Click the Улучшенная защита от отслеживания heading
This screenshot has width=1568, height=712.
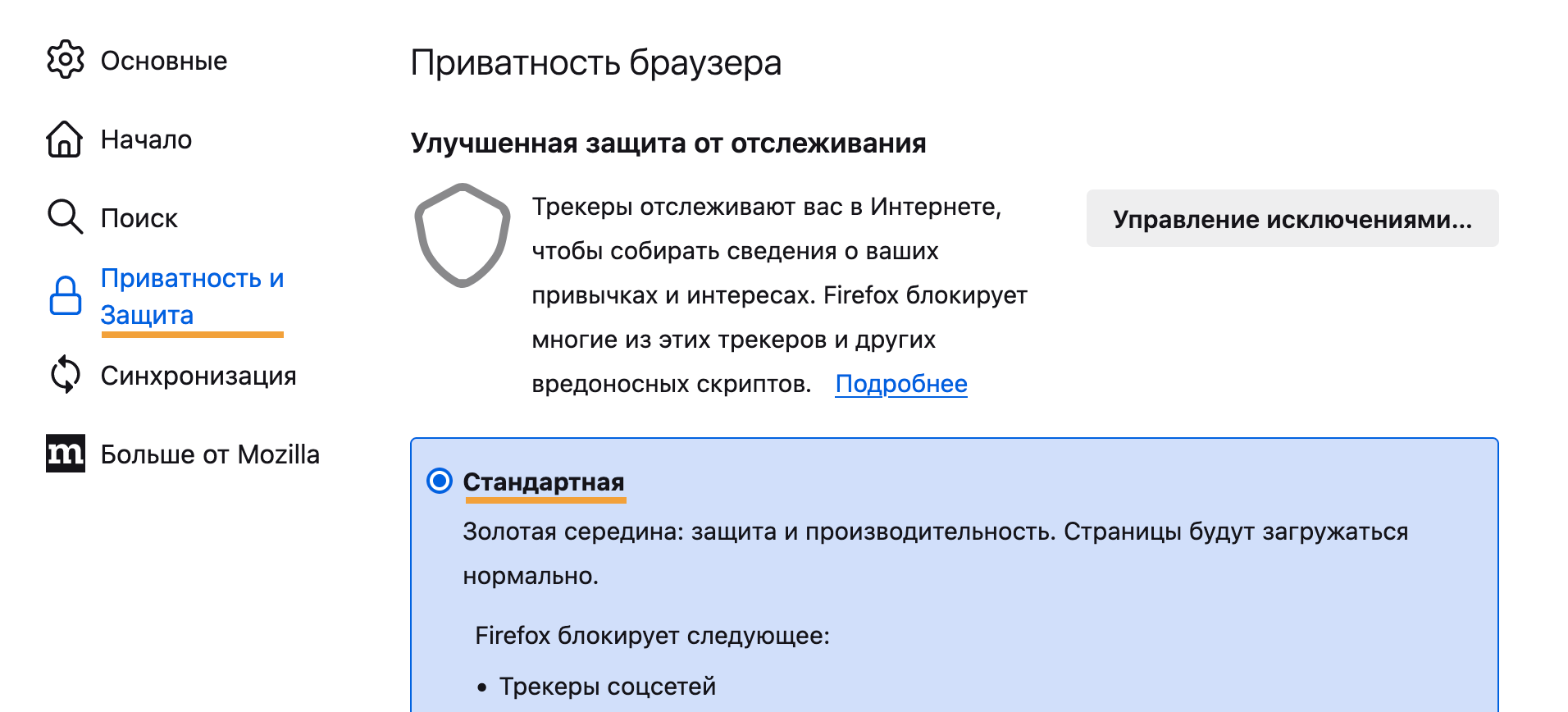[x=668, y=144]
